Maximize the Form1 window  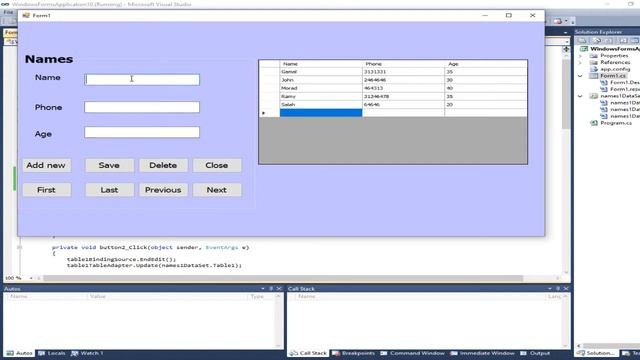point(509,16)
